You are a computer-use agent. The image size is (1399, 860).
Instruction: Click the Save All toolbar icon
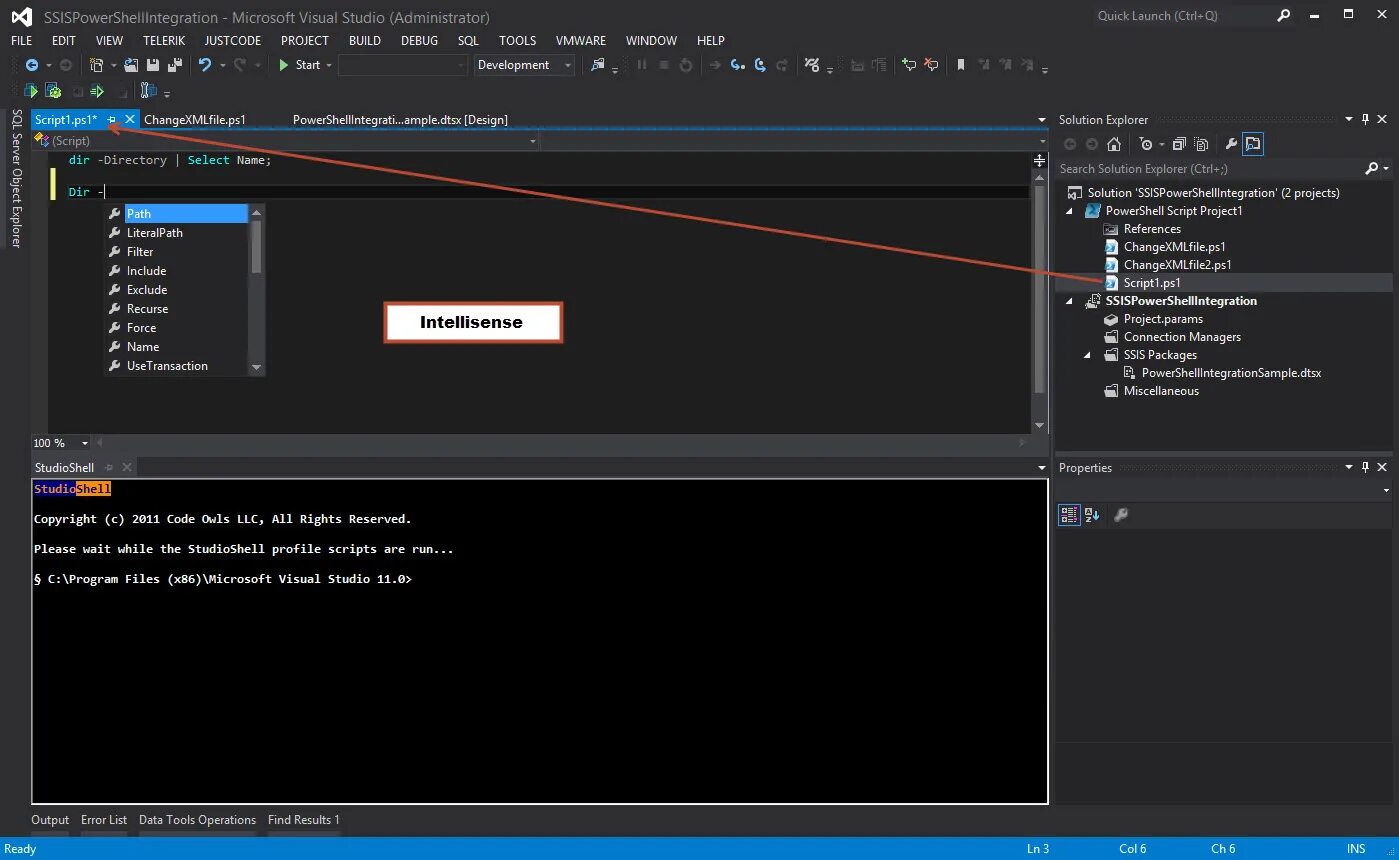(x=175, y=65)
